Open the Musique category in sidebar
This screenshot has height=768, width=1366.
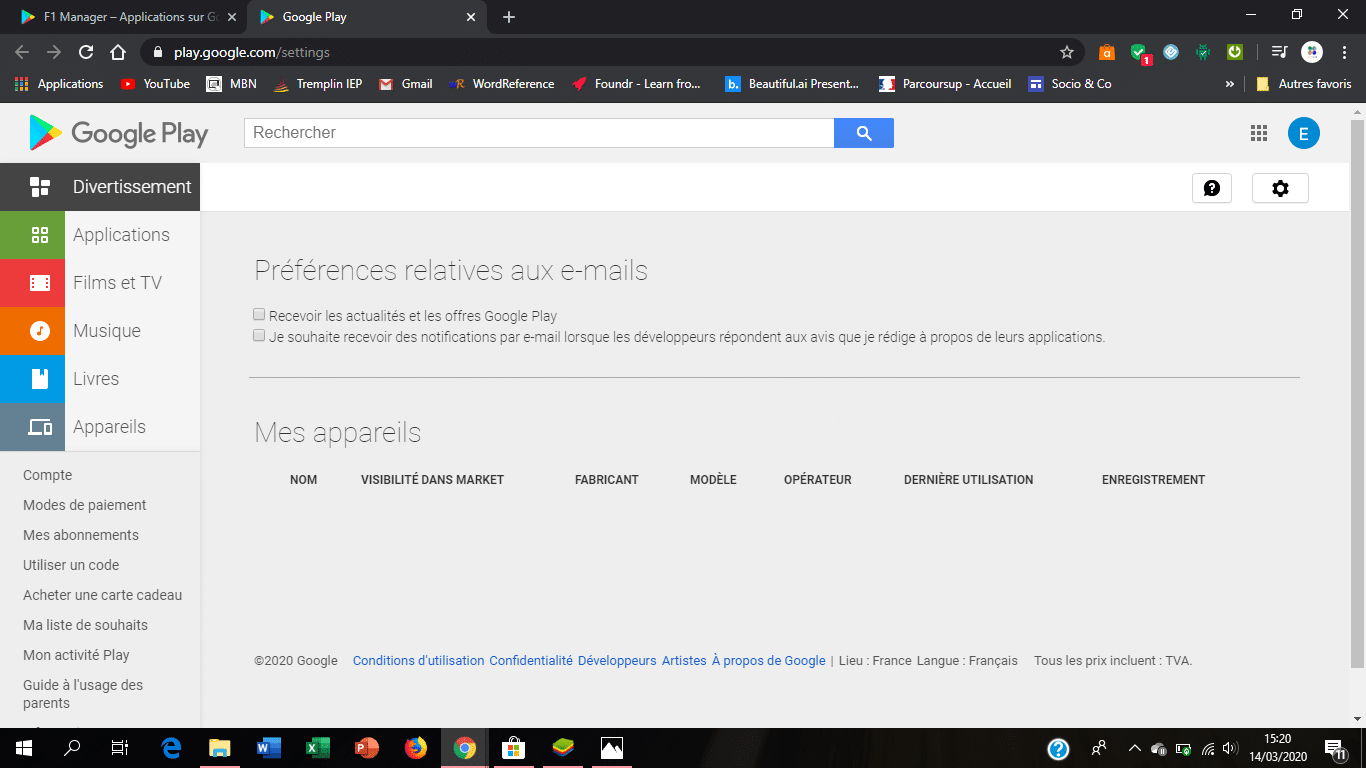pos(106,331)
